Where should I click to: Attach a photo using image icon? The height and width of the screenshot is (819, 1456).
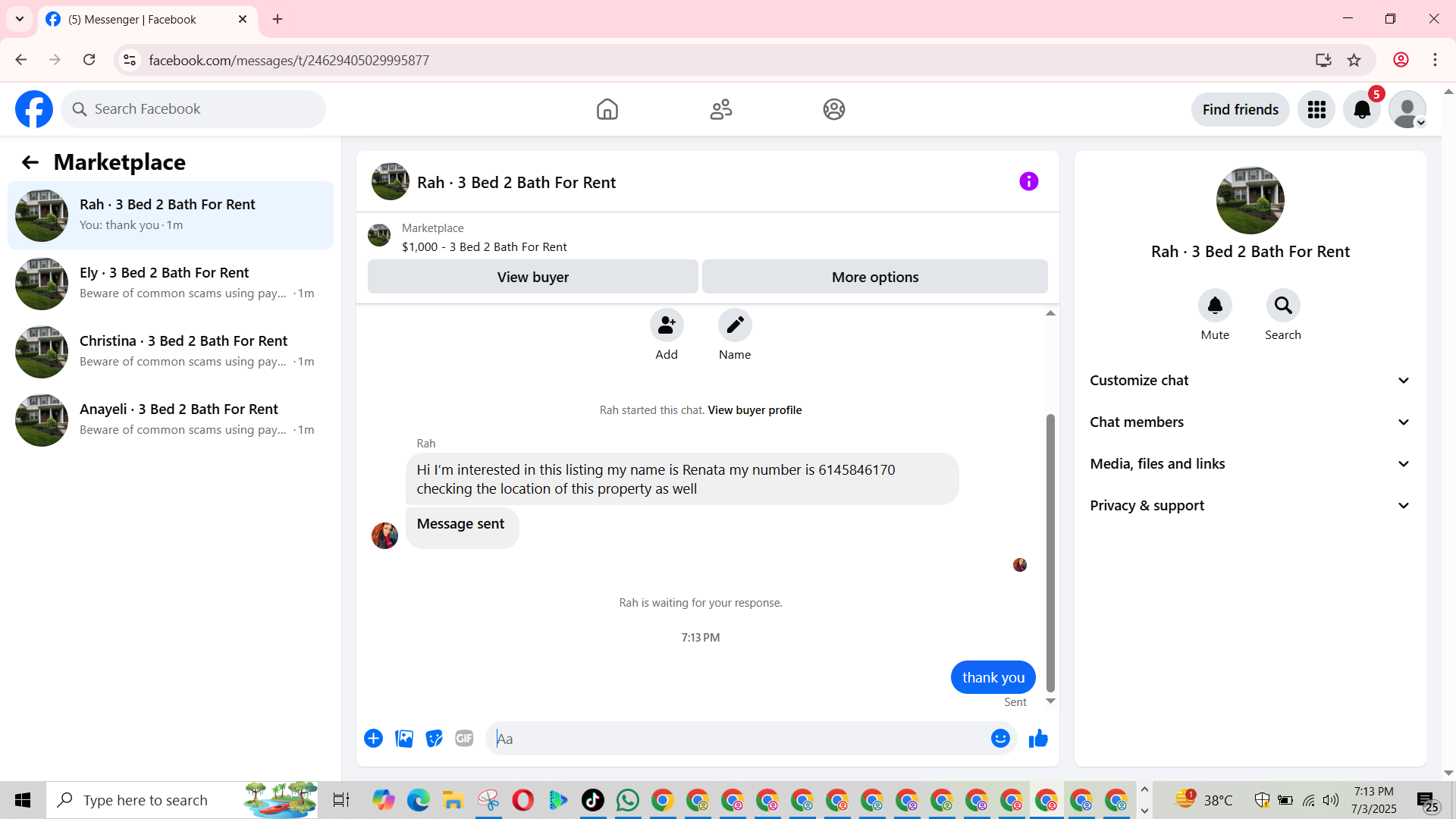pyautogui.click(x=404, y=738)
